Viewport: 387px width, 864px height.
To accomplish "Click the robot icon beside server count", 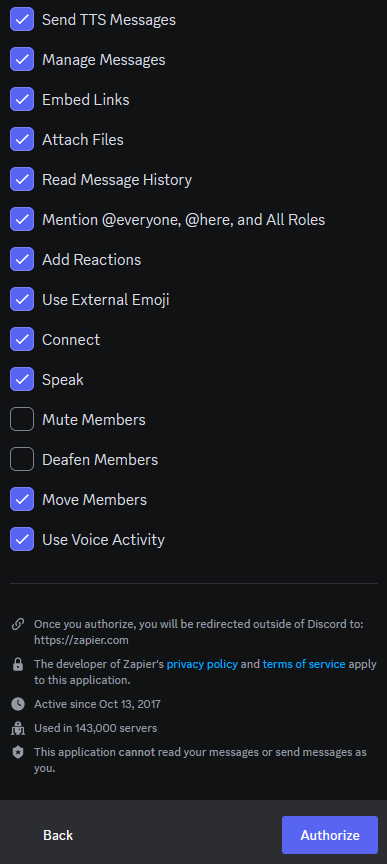I will tap(18, 728).
